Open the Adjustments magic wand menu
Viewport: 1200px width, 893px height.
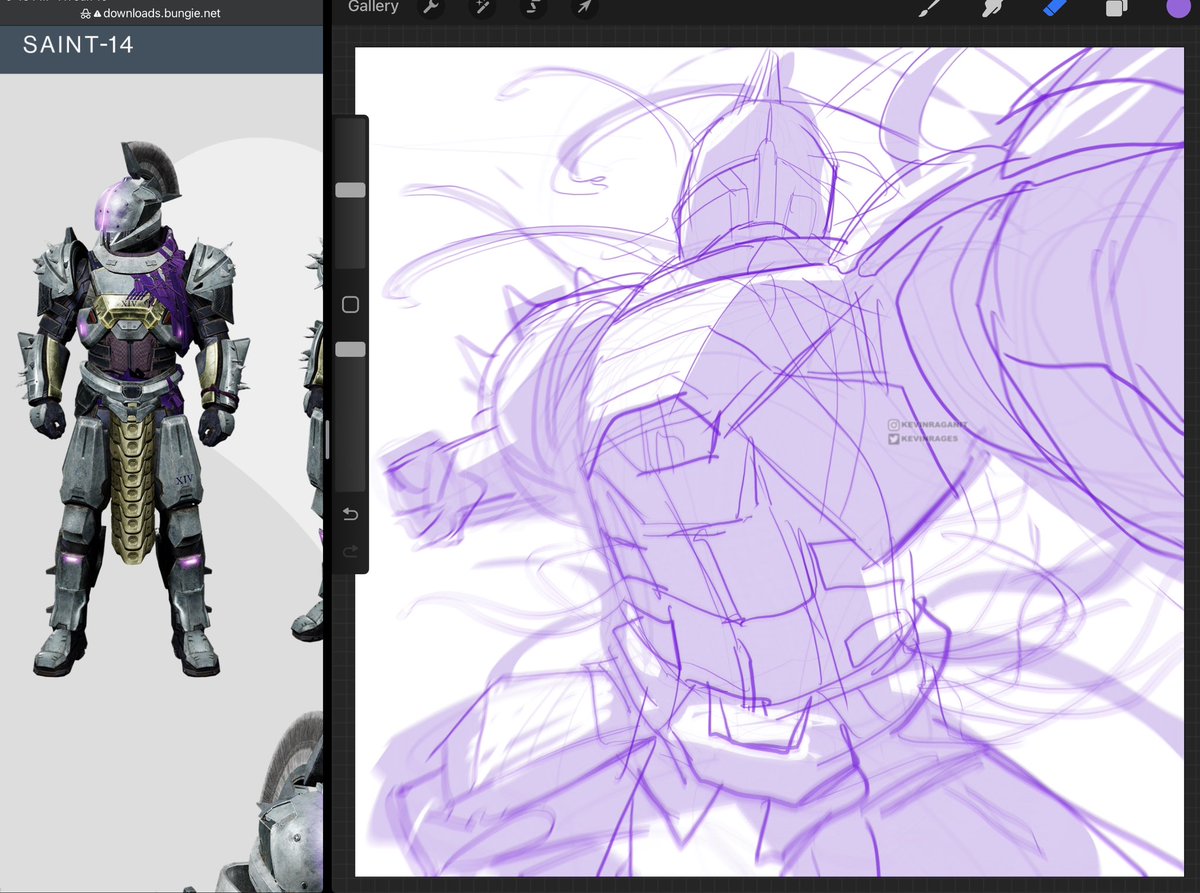[481, 7]
